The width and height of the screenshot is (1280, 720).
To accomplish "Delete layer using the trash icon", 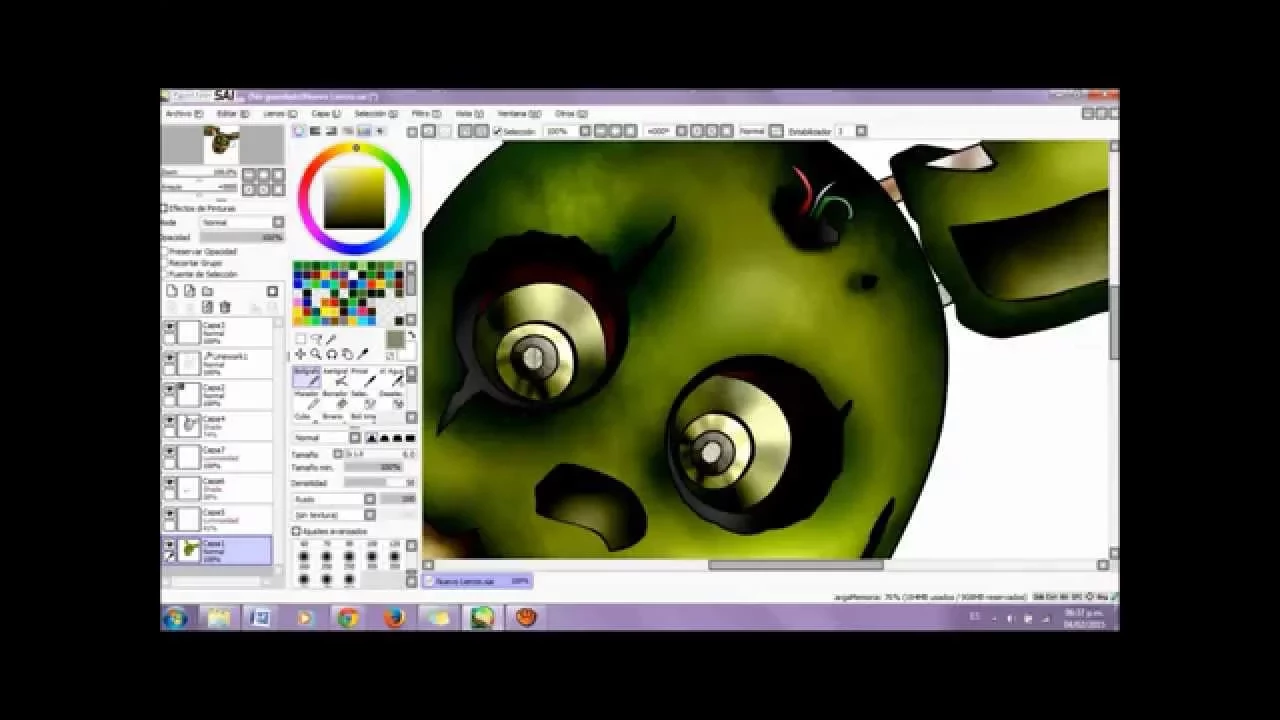I will tap(225, 307).
